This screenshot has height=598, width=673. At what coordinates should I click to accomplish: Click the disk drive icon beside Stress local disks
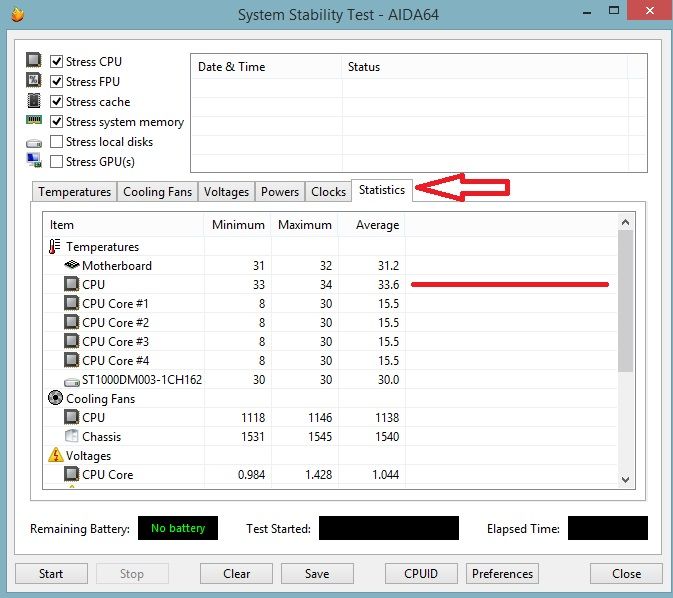(x=34, y=143)
